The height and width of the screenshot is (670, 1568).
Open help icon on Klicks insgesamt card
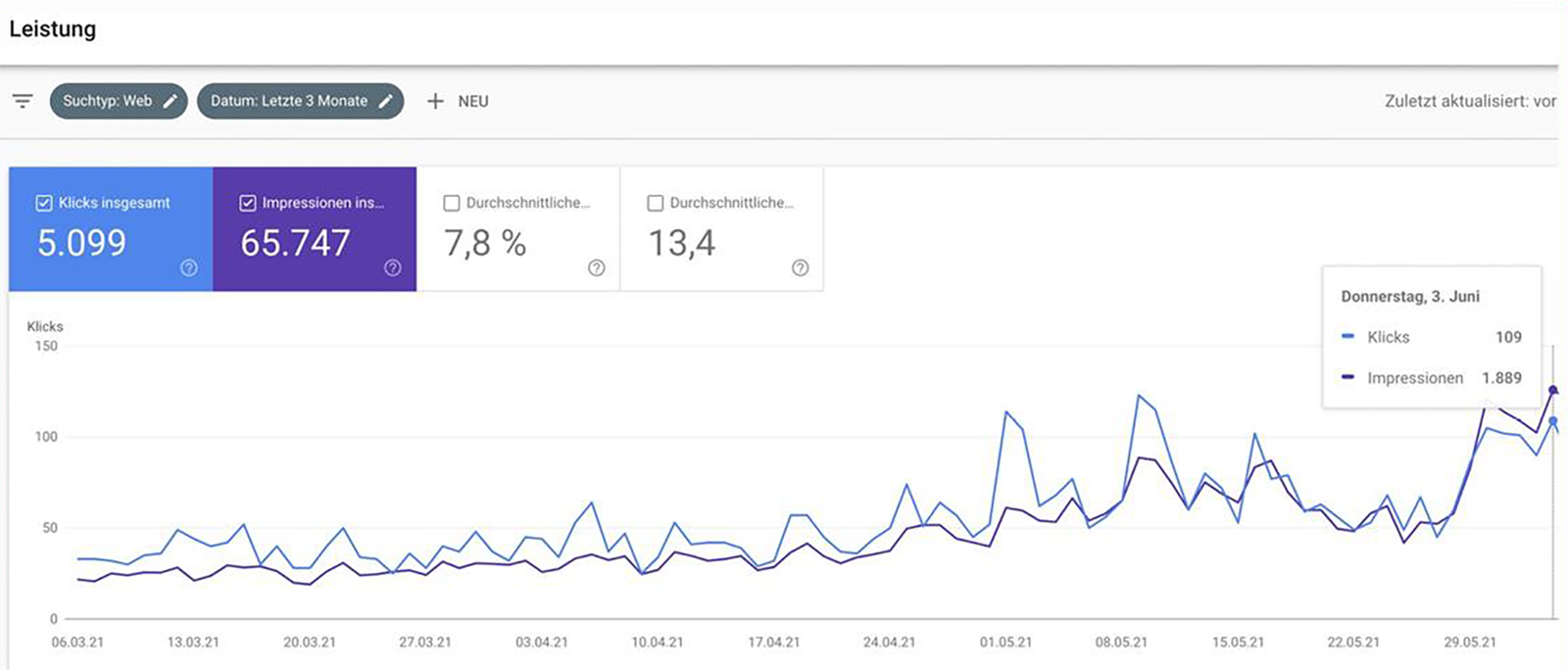[189, 267]
